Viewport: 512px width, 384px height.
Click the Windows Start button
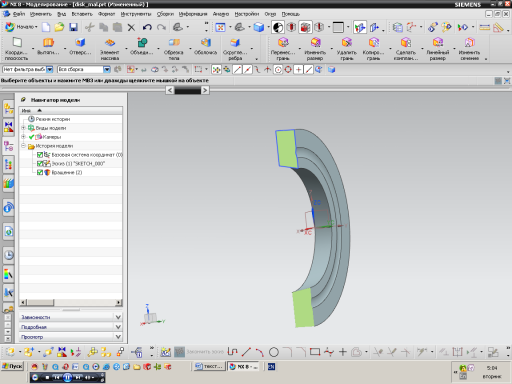[x=13, y=366]
